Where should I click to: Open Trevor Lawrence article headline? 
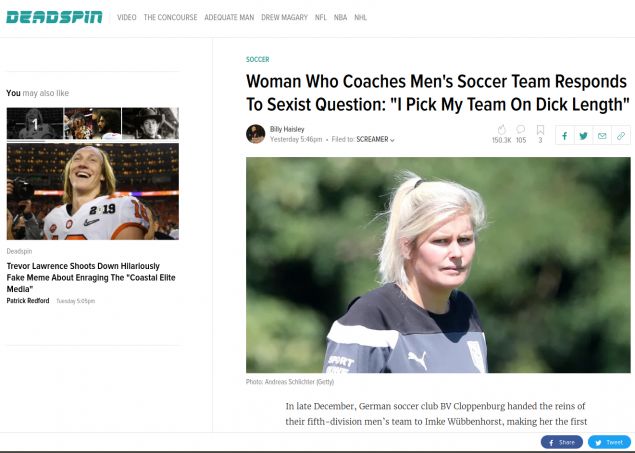(91, 273)
